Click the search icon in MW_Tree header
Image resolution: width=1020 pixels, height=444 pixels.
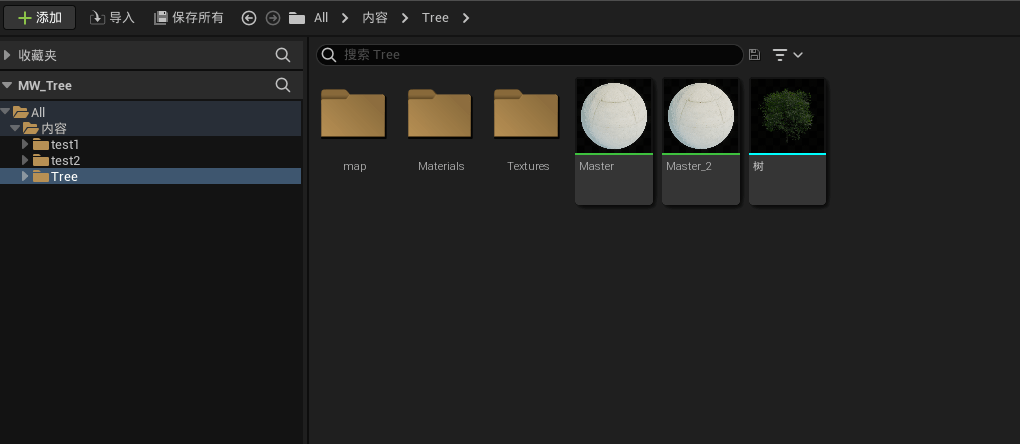pyautogui.click(x=283, y=85)
